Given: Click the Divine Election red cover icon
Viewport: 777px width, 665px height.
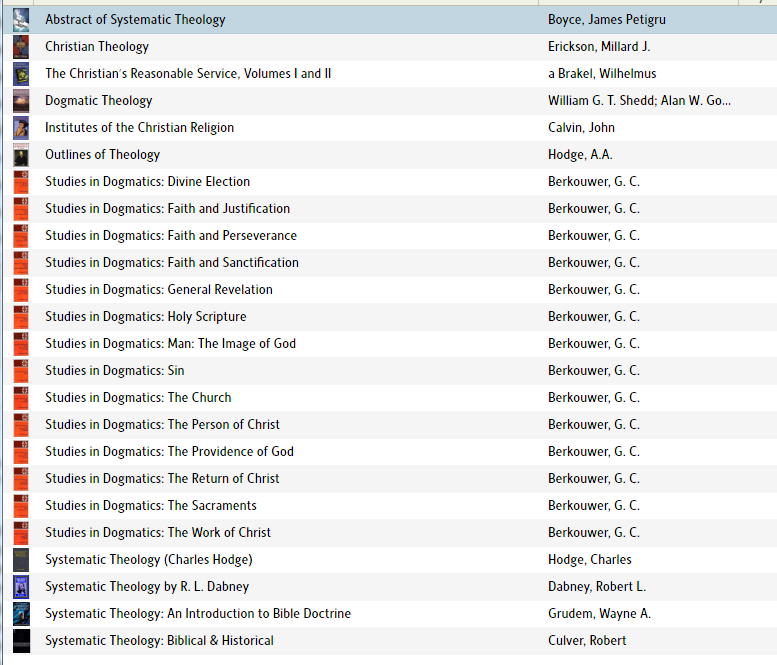Looking at the screenshot, I should (21, 182).
